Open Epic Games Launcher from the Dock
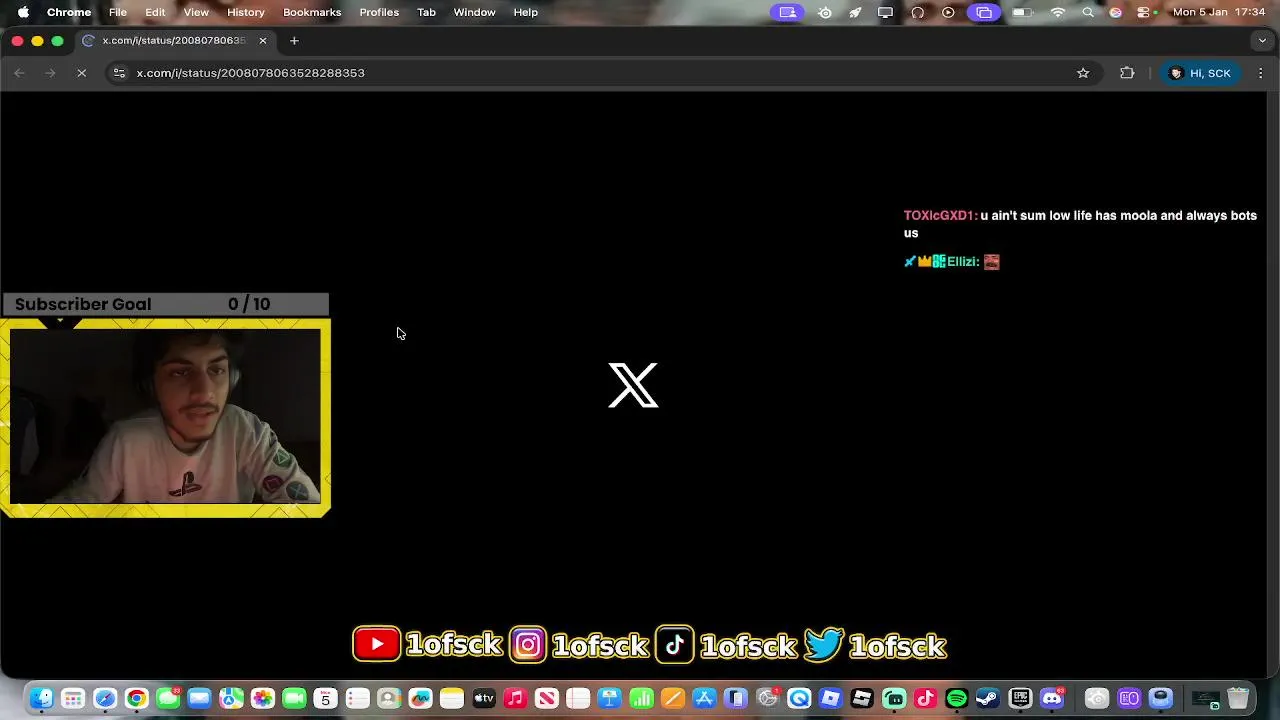The height and width of the screenshot is (720, 1280). 1020,698
